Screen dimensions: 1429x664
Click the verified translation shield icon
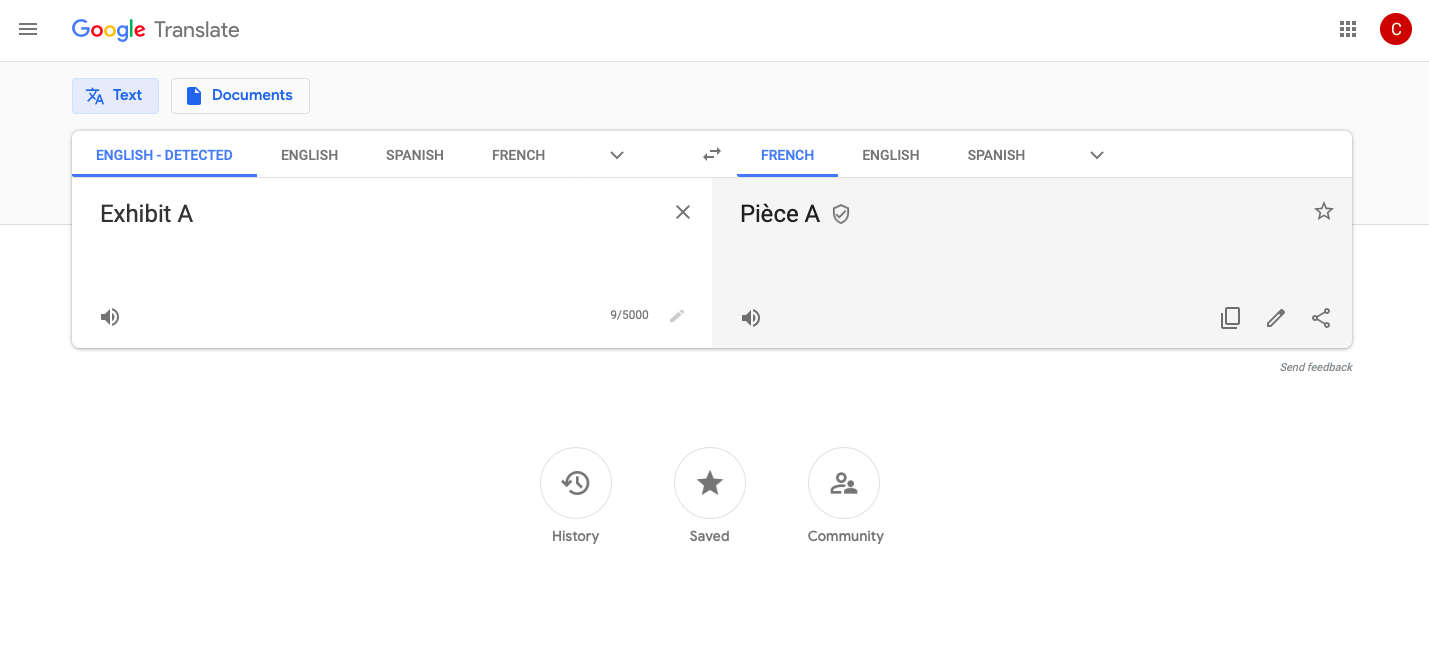pos(841,214)
